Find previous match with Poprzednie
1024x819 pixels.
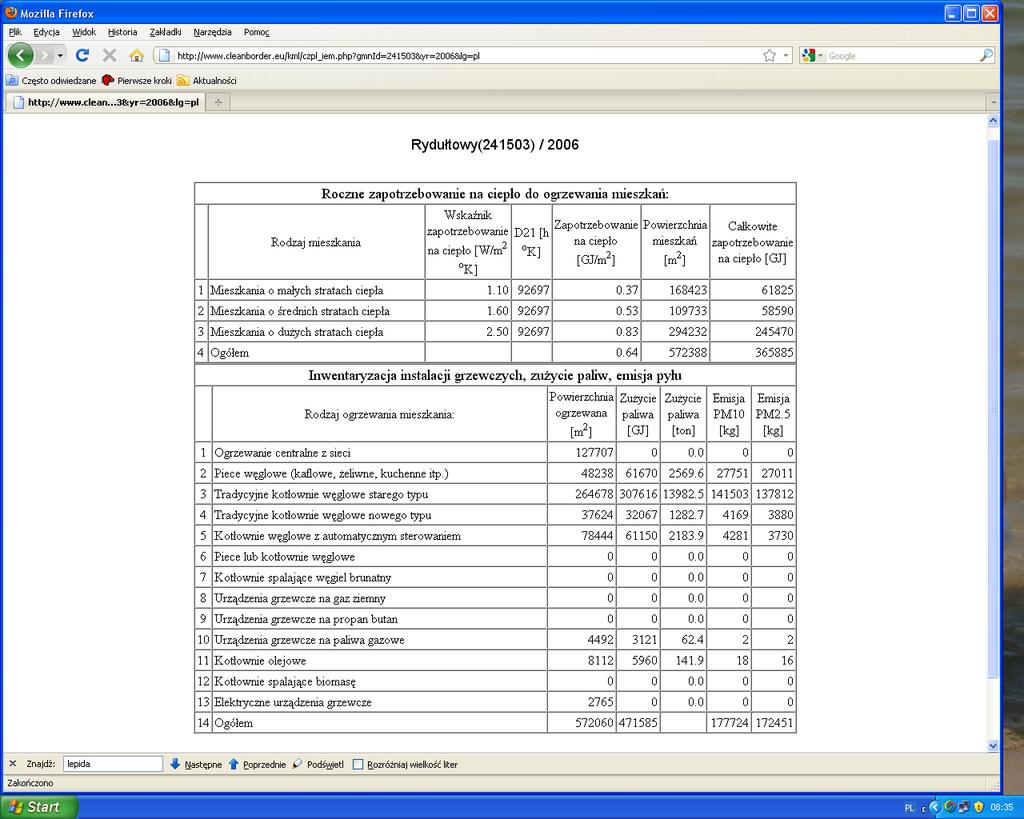click(x=257, y=764)
